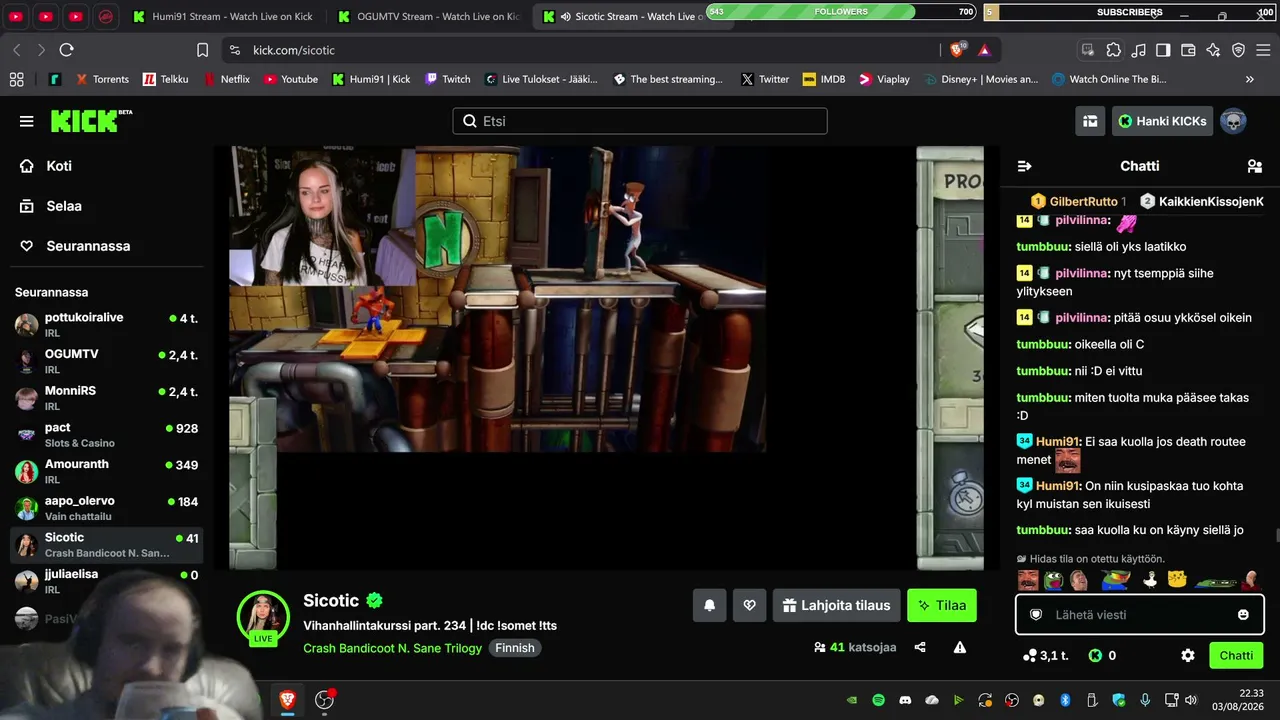The height and width of the screenshot is (720, 1280).
Task: Go back in browser history
Action: 16,50
